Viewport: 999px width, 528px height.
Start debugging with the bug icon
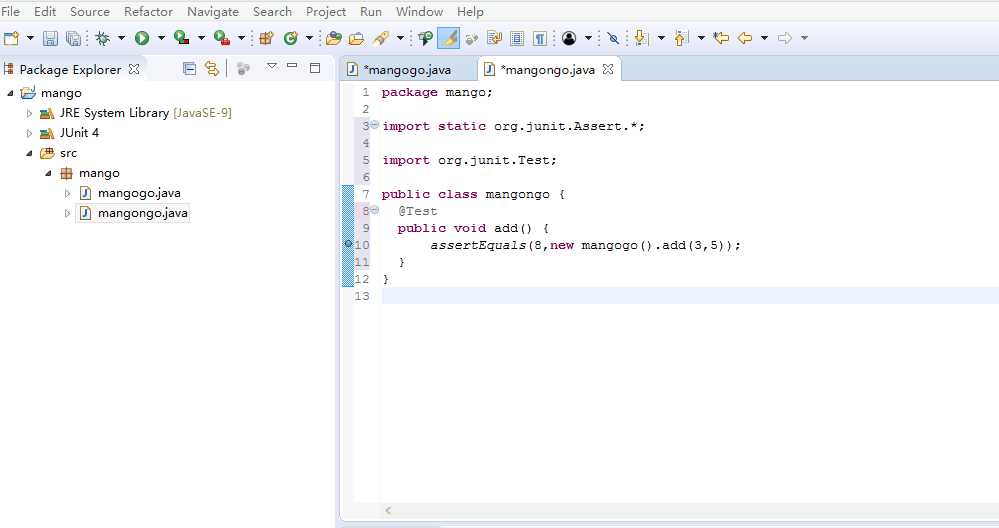click(x=102, y=38)
